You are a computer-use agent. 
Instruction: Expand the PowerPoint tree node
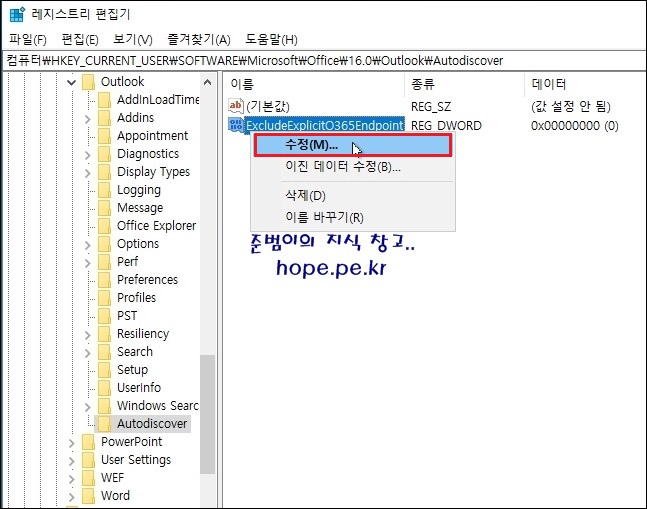coord(71,443)
